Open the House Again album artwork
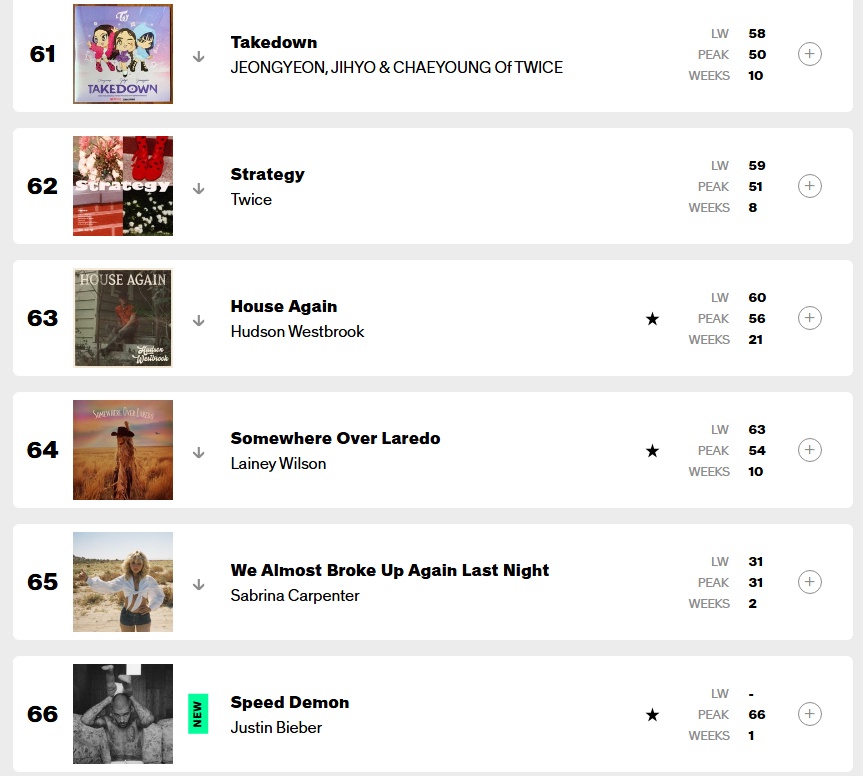863x776 pixels. tap(123, 318)
